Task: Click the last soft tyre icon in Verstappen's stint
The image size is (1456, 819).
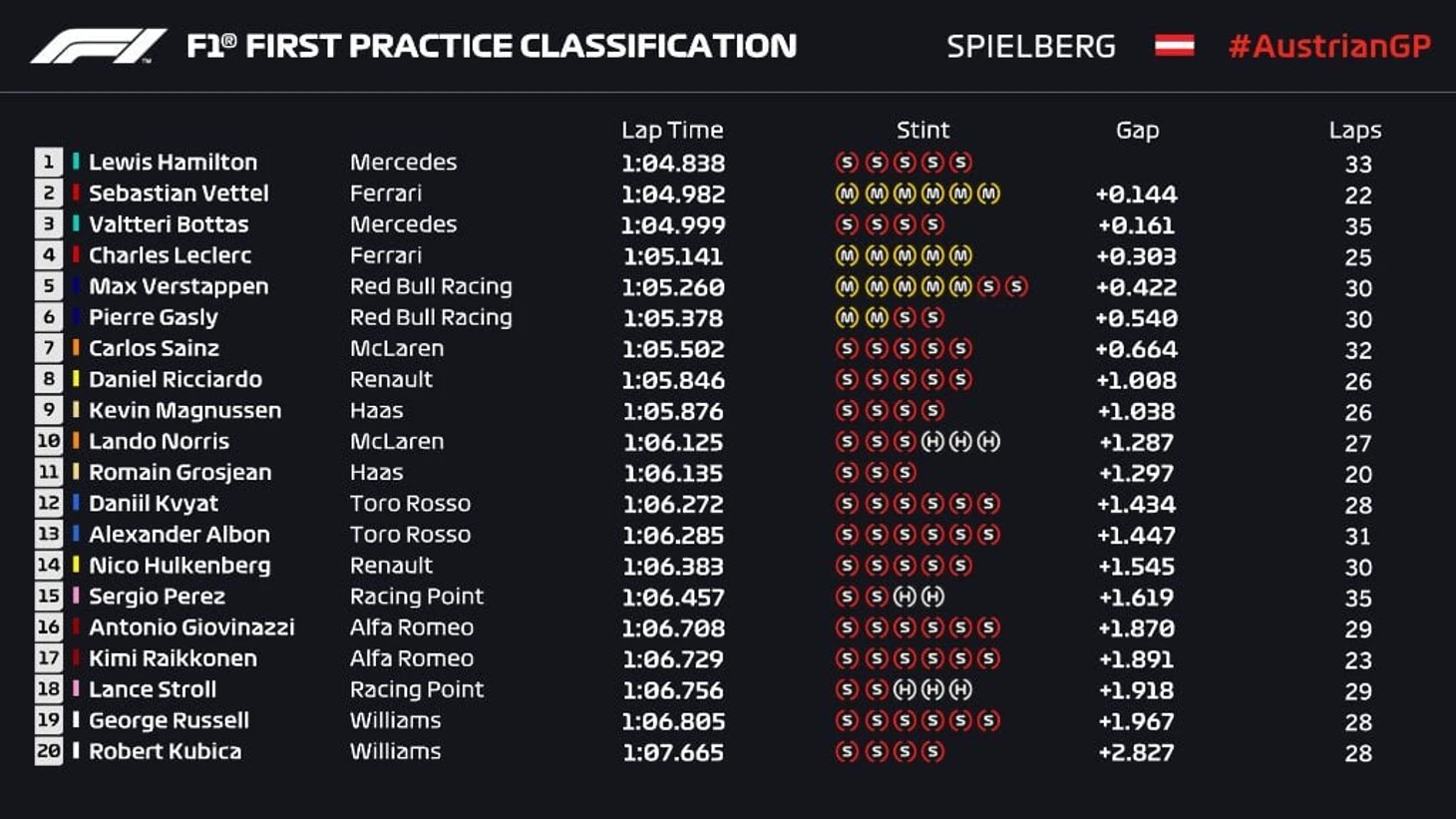Action: pos(1016,287)
